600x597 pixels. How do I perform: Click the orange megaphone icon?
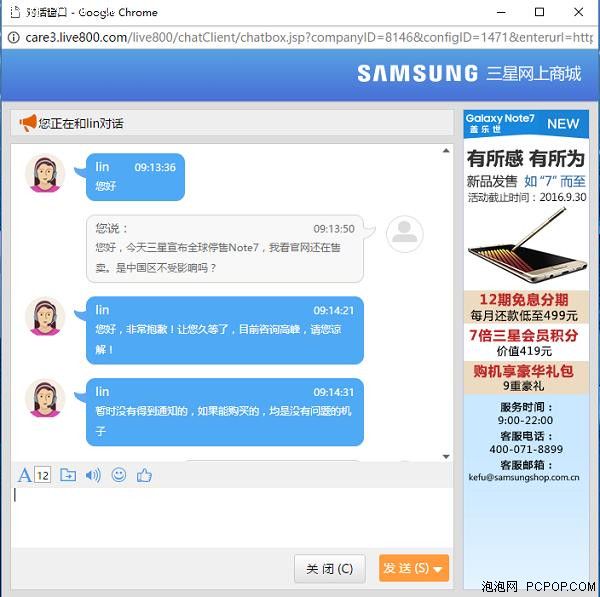click(x=28, y=123)
